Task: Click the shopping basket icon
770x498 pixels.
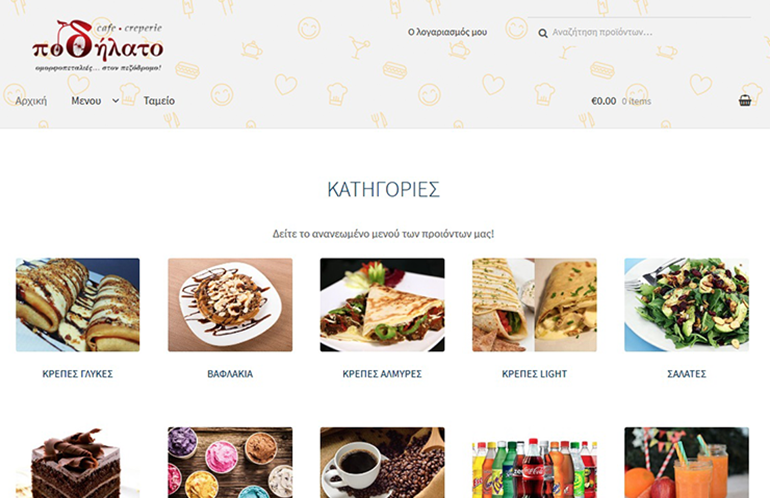Action: [744, 101]
